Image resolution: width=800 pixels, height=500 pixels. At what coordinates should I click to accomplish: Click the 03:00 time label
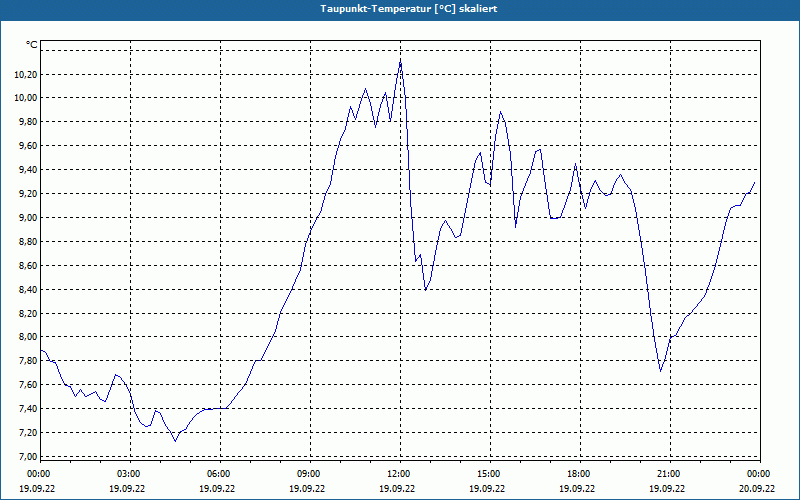(130, 474)
